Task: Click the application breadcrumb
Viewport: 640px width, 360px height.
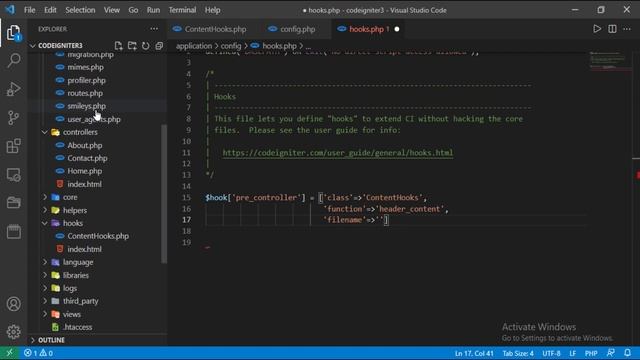Action: tap(194, 46)
